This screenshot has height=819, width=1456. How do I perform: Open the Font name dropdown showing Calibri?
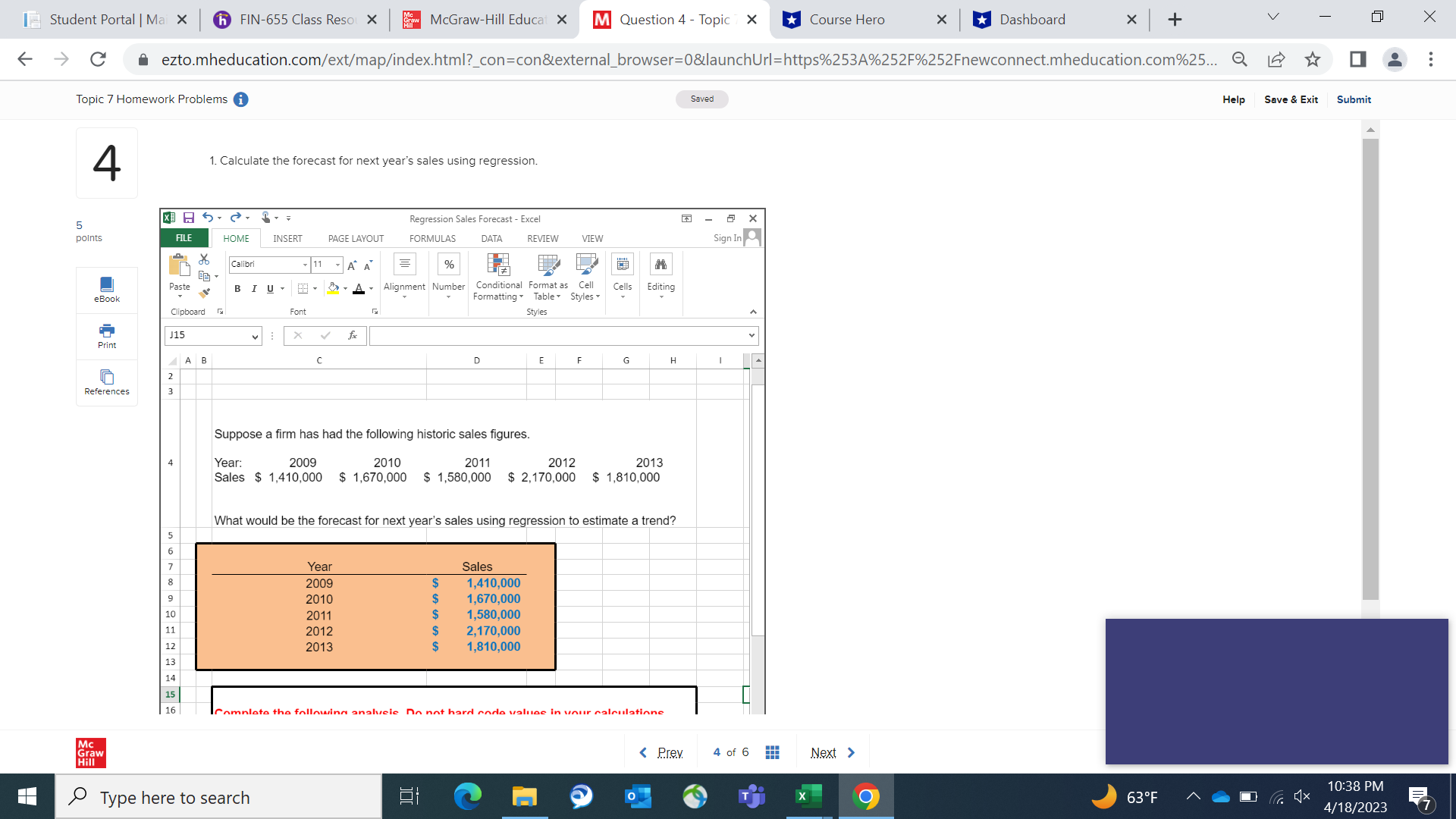pyautogui.click(x=306, y=265)
